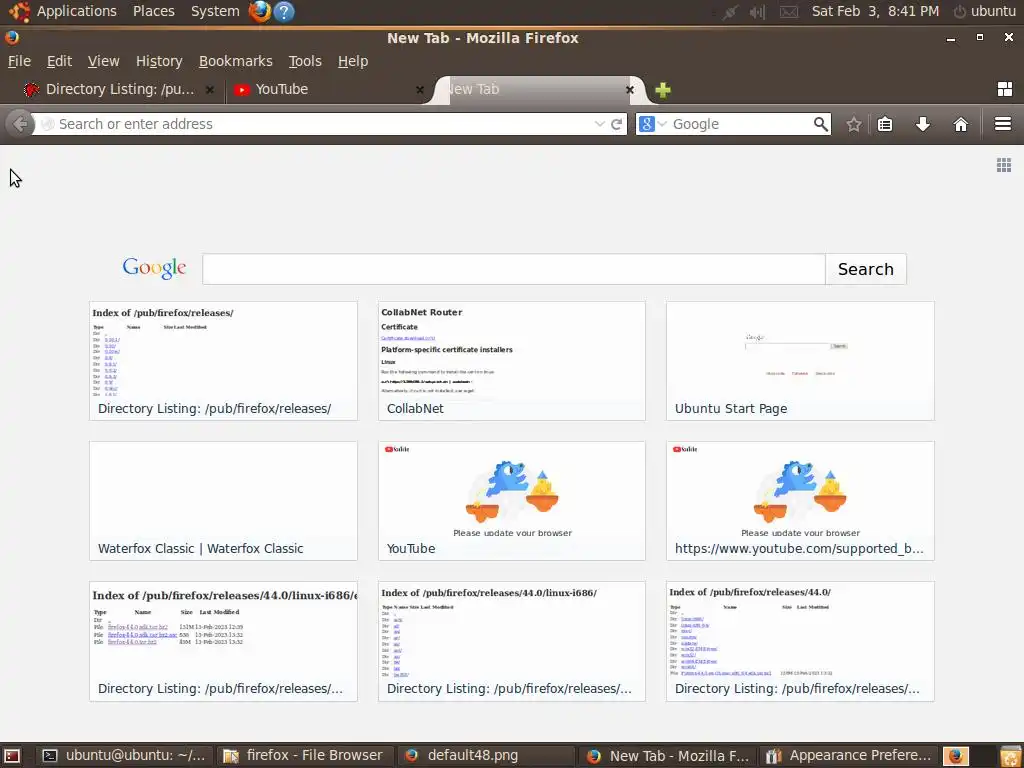This screenshot has height=768, width=1024.
Task: Click the magnifying glass in the search bar
Action: click(820, 124)
